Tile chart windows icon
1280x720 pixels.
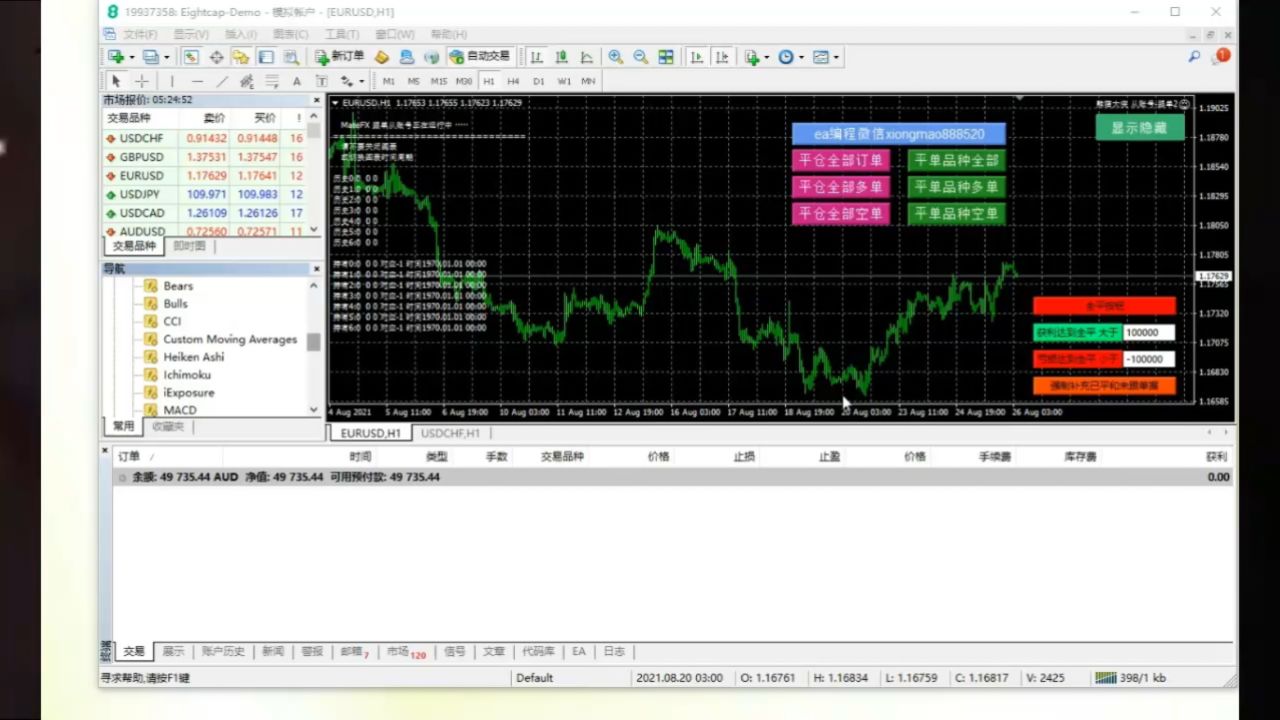click(x=666, y=57)
